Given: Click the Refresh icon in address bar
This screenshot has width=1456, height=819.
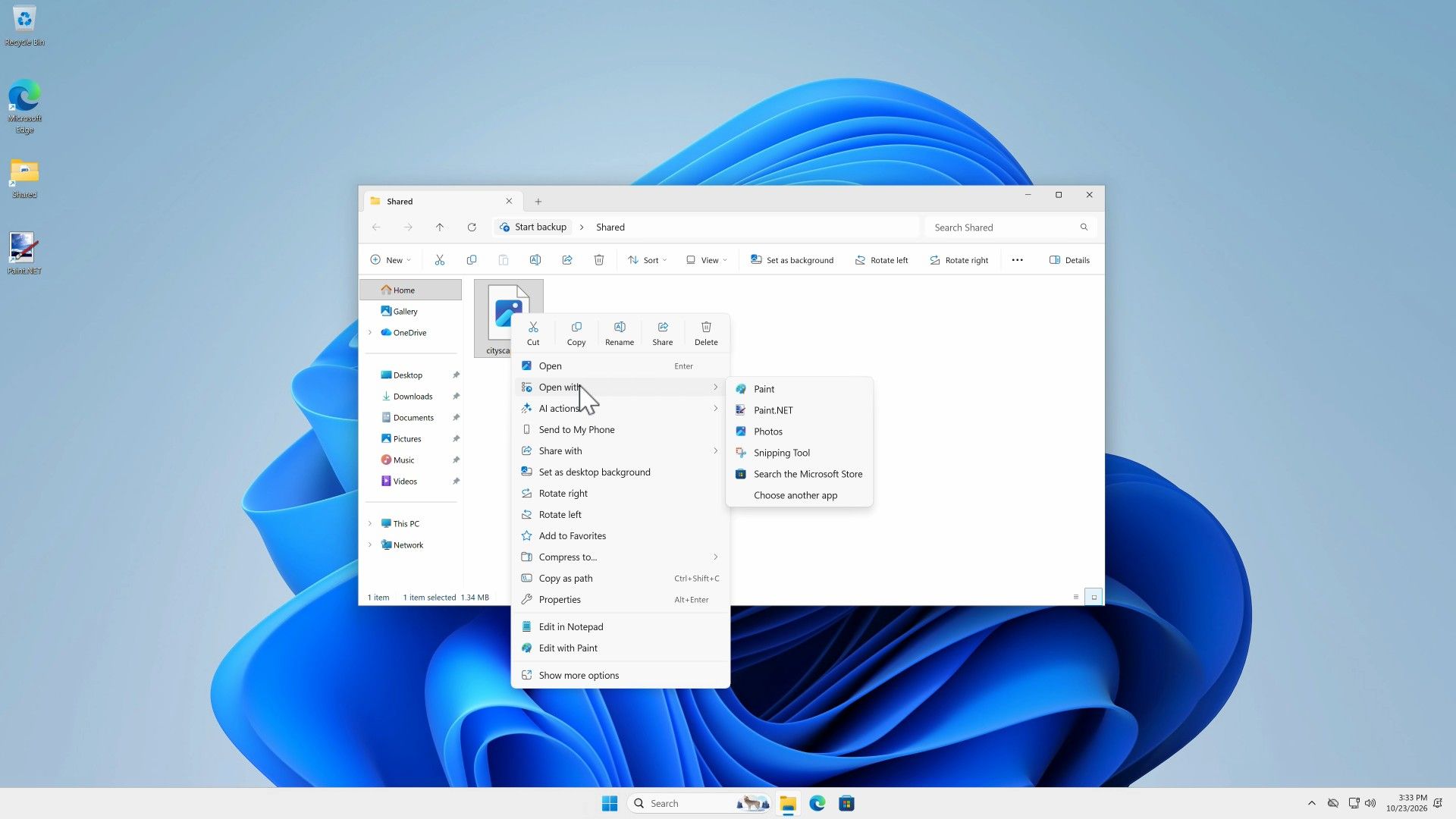Looking at the screenshot, I should click(x=472, y=227).
